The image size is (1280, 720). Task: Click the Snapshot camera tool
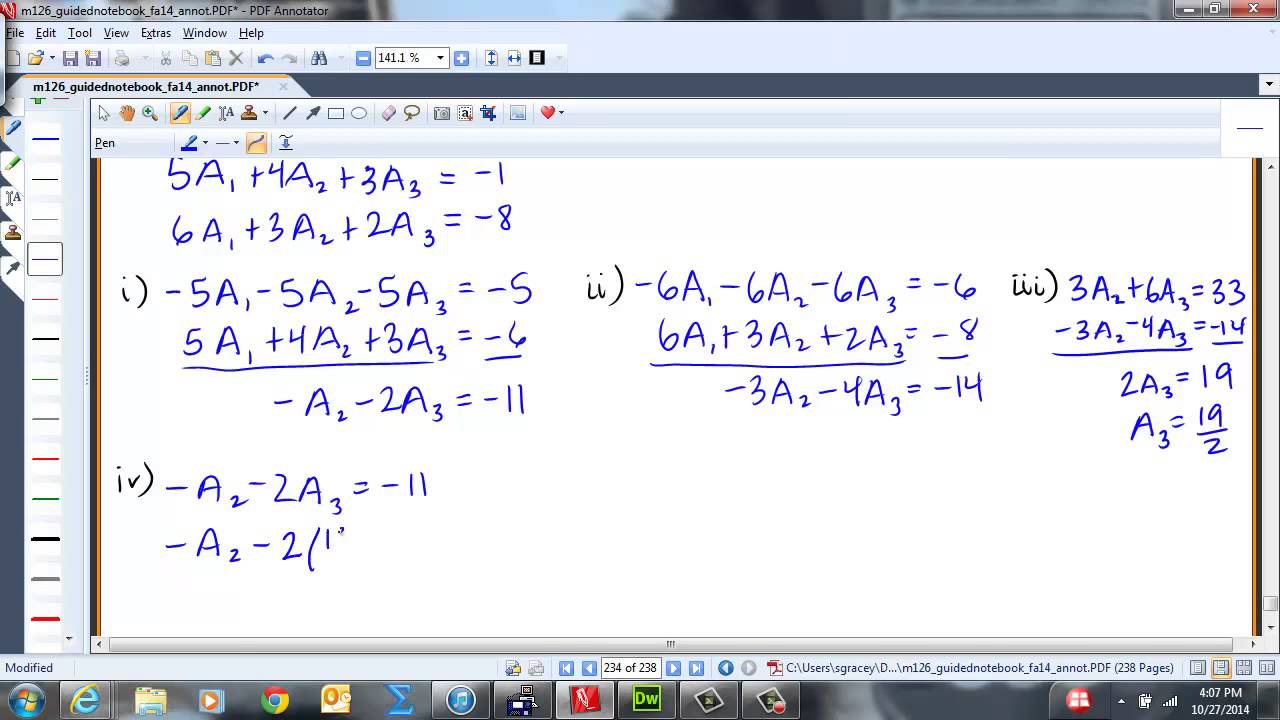(x=442, y=113)
